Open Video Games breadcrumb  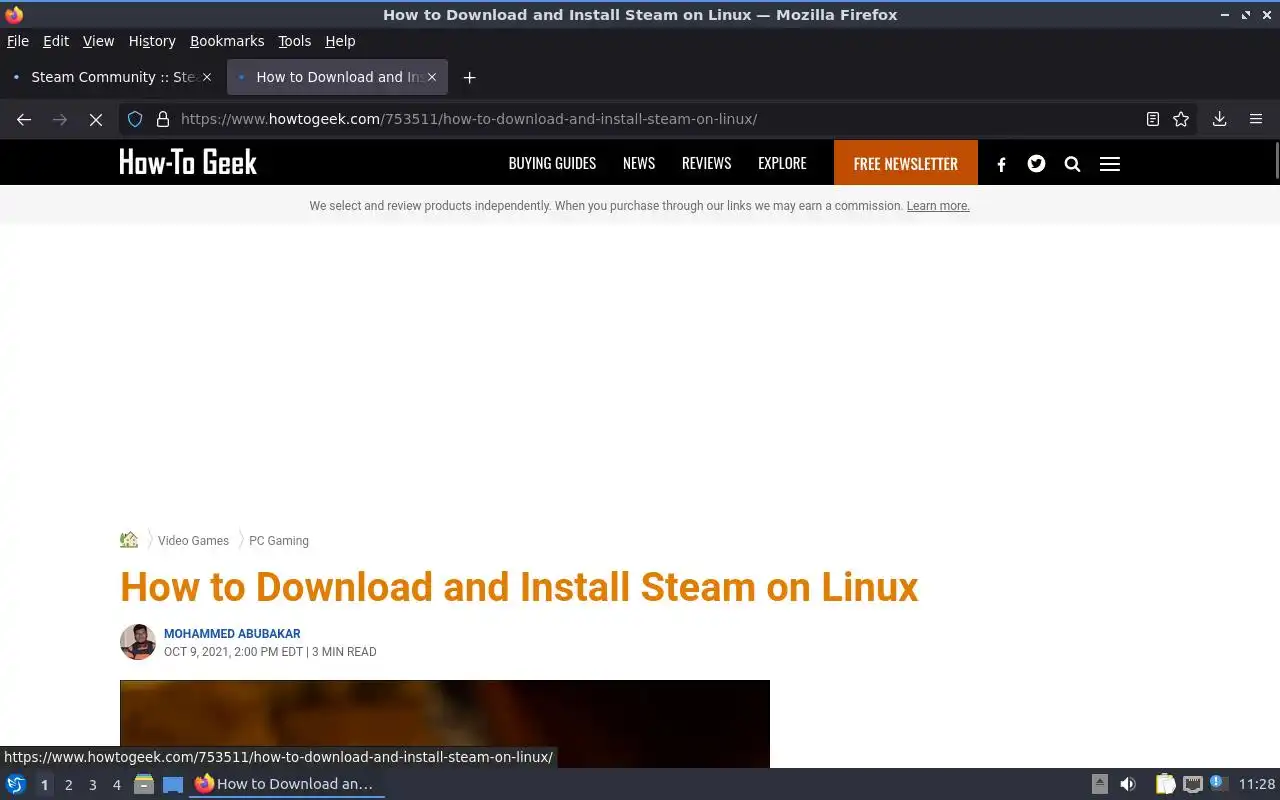[193, 541]
